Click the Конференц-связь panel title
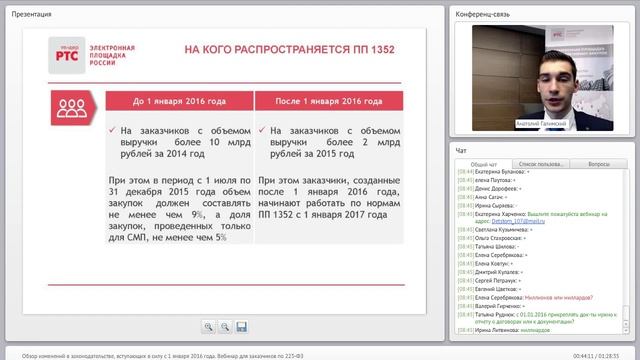Screen dimensions: 640x360 (482, 14)
